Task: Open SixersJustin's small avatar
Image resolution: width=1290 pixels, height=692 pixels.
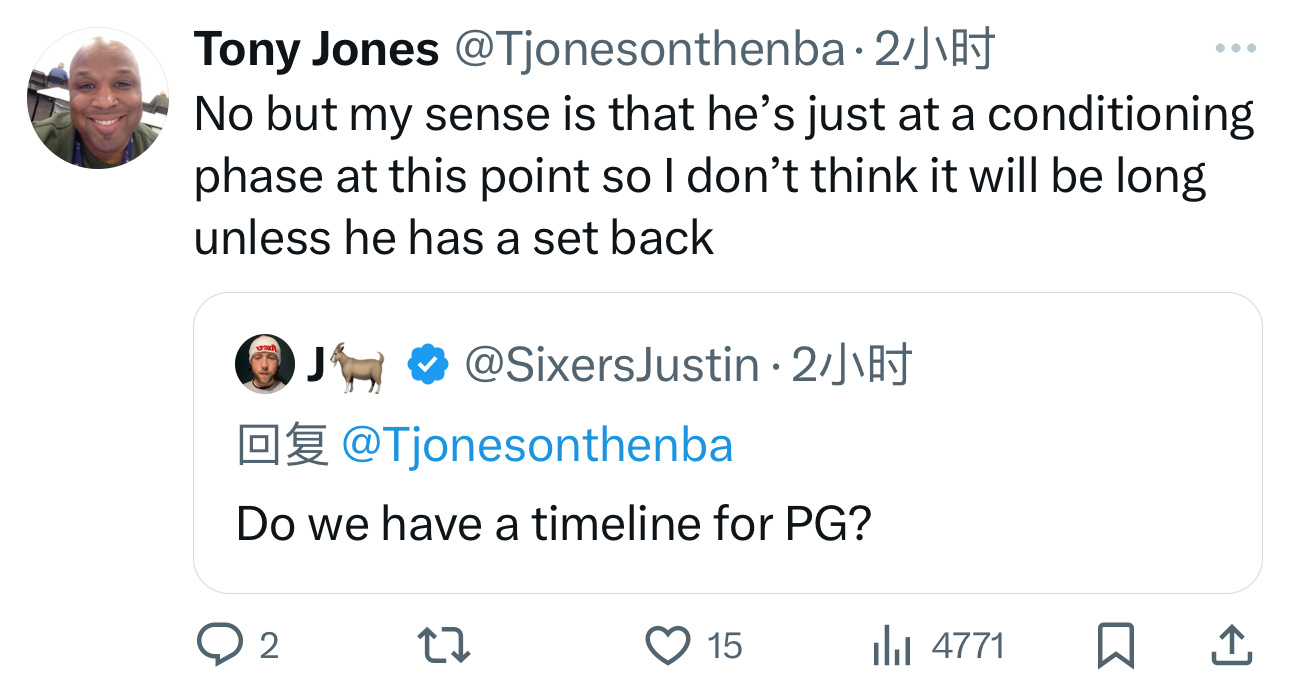Action: pyautogui.click(x=265, y=365)
